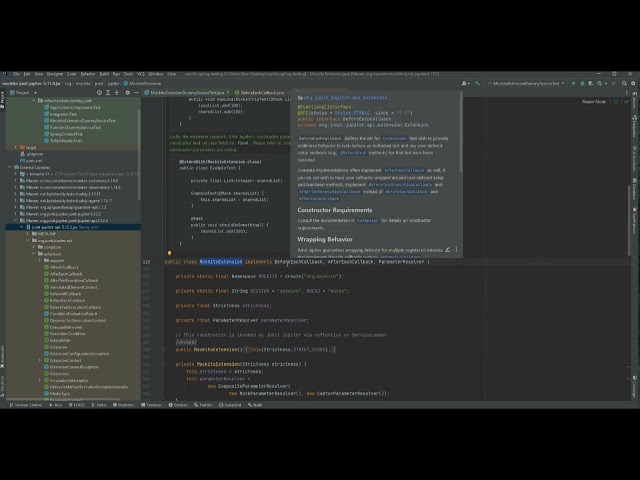Click the highlighted MockitoExtension class name
This screenshot has height=480, width=640.
(221, 262)
